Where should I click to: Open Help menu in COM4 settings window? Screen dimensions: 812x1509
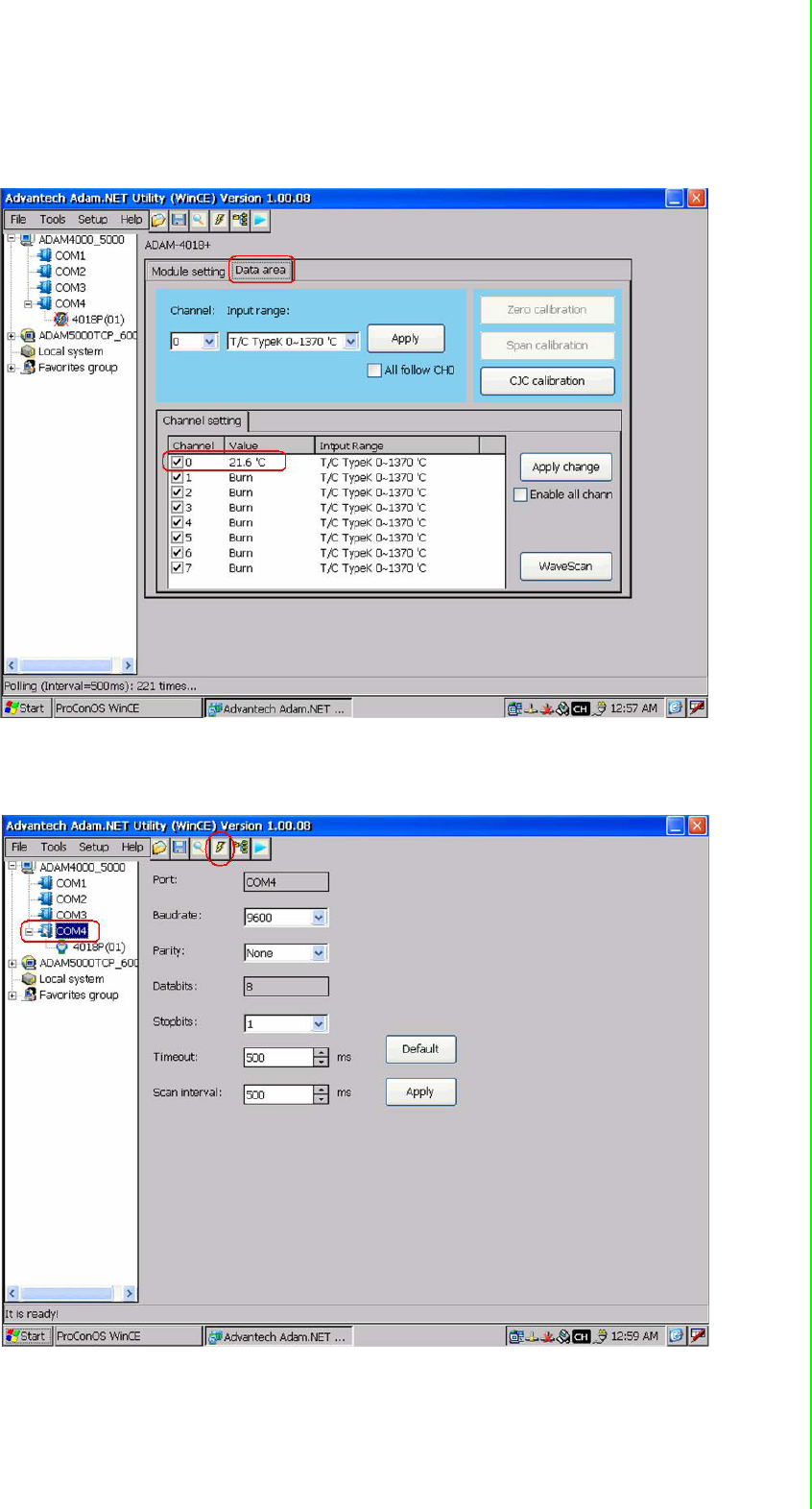(132, 848)
